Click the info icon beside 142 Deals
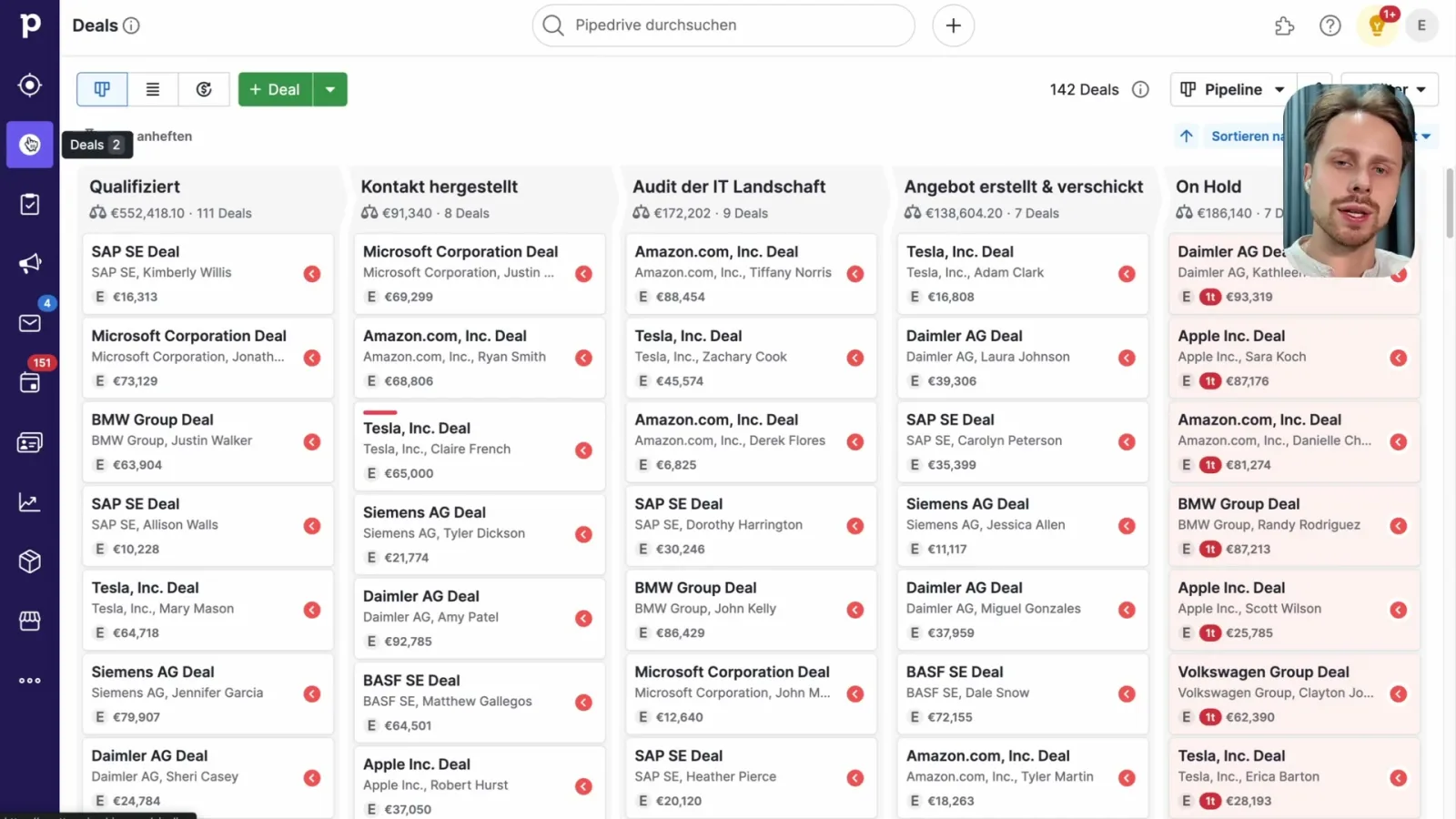The image size is (1456, 819). [x=1140, y=89]
